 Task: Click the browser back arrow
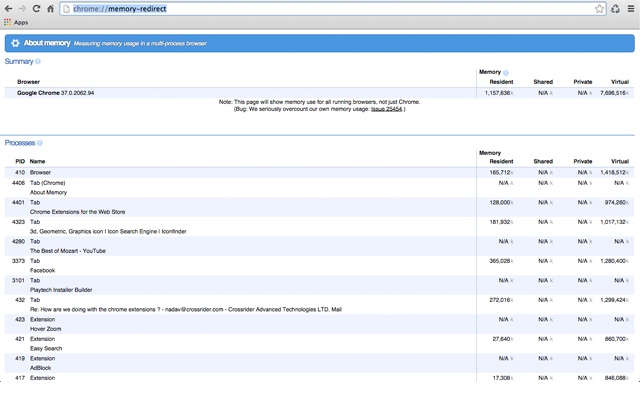pos(9,8)
